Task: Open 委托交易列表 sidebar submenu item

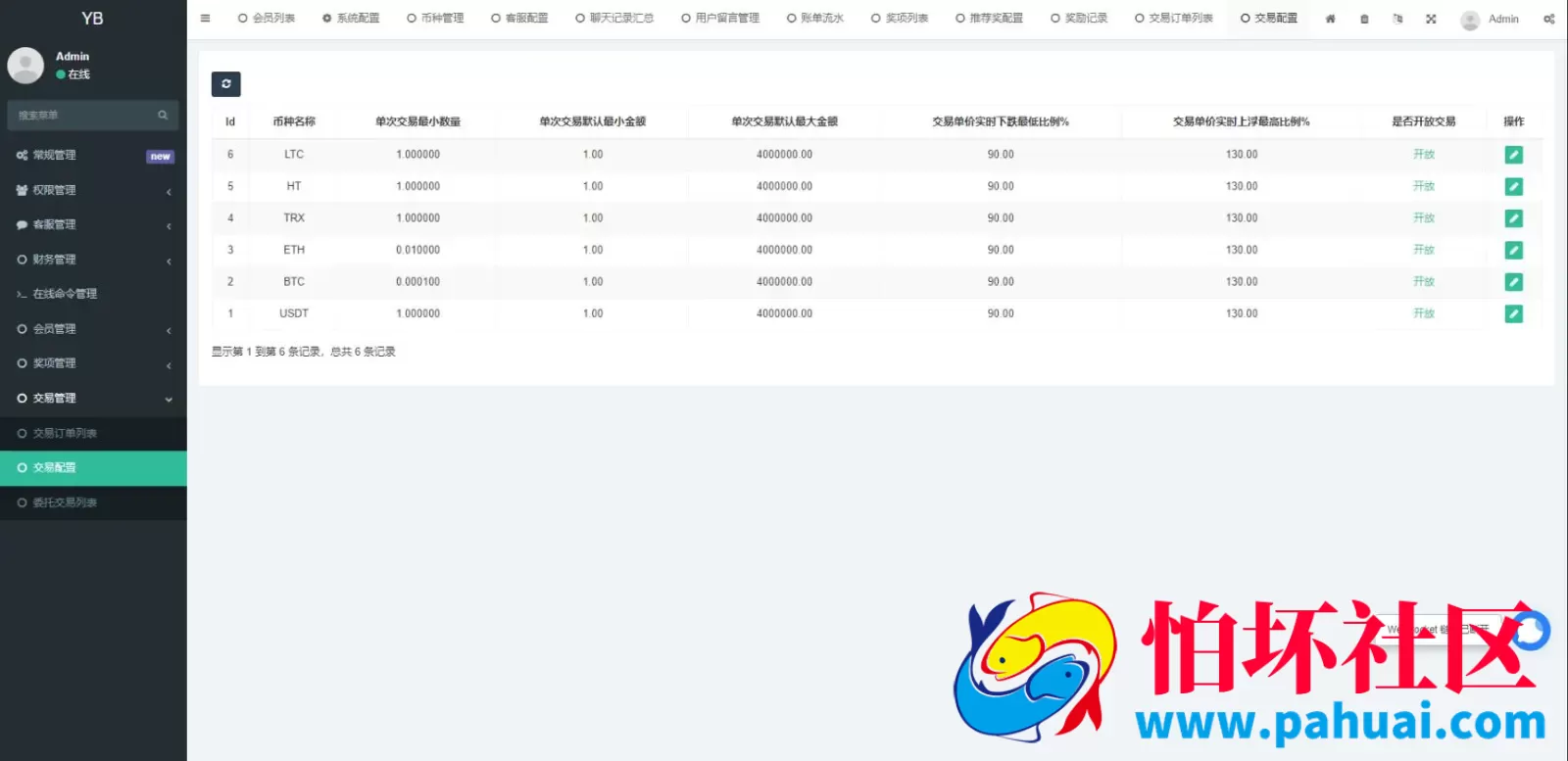Action: tap(93, 502)
